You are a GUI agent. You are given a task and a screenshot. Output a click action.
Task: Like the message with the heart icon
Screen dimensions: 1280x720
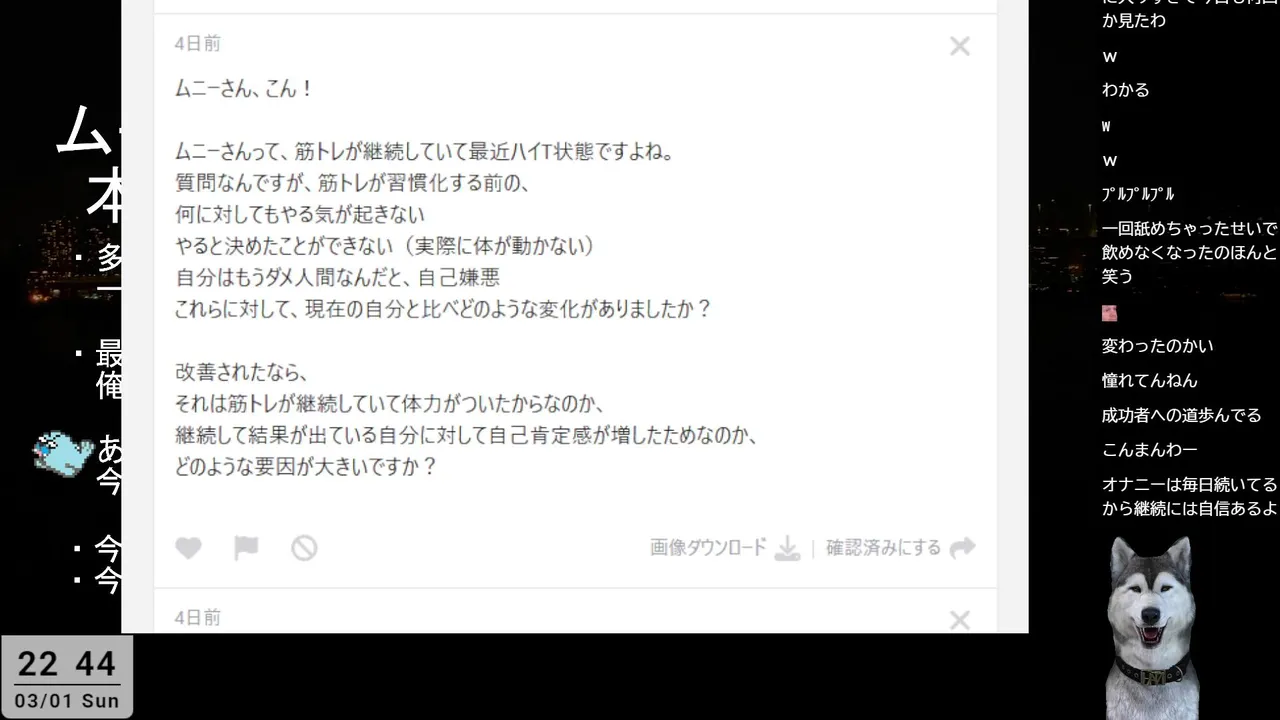188,548
